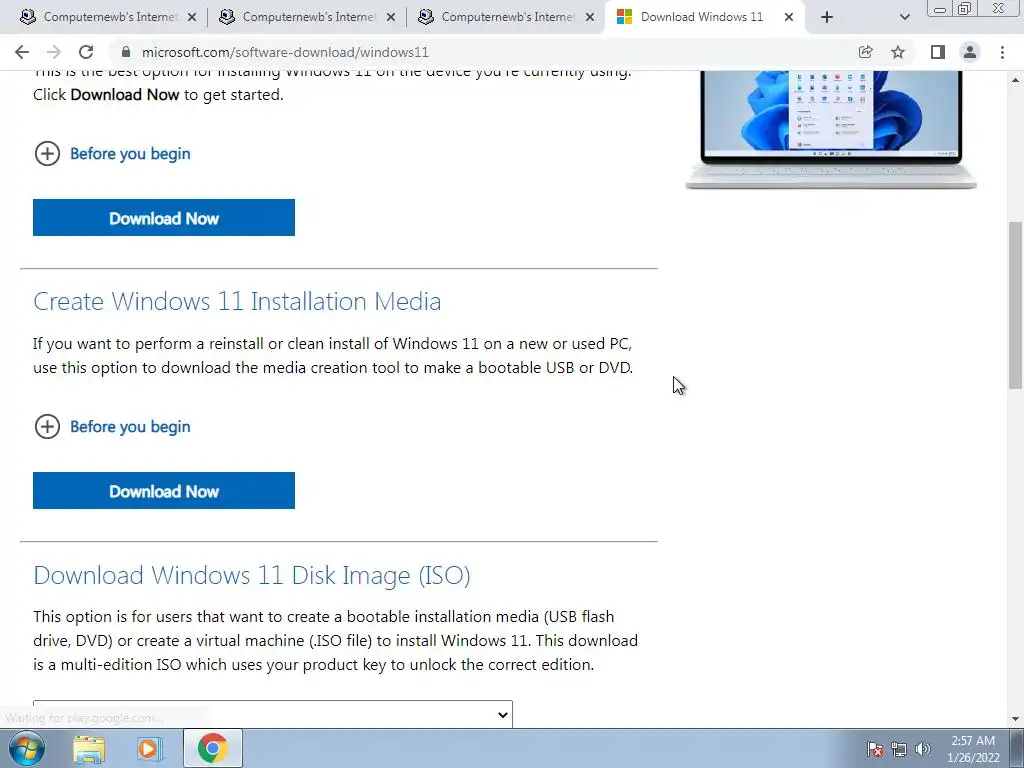The width and height of the screenshot is (1024, 768).
Task: Open Chrome three-dot menu
Action: (x=1002, y=52)
